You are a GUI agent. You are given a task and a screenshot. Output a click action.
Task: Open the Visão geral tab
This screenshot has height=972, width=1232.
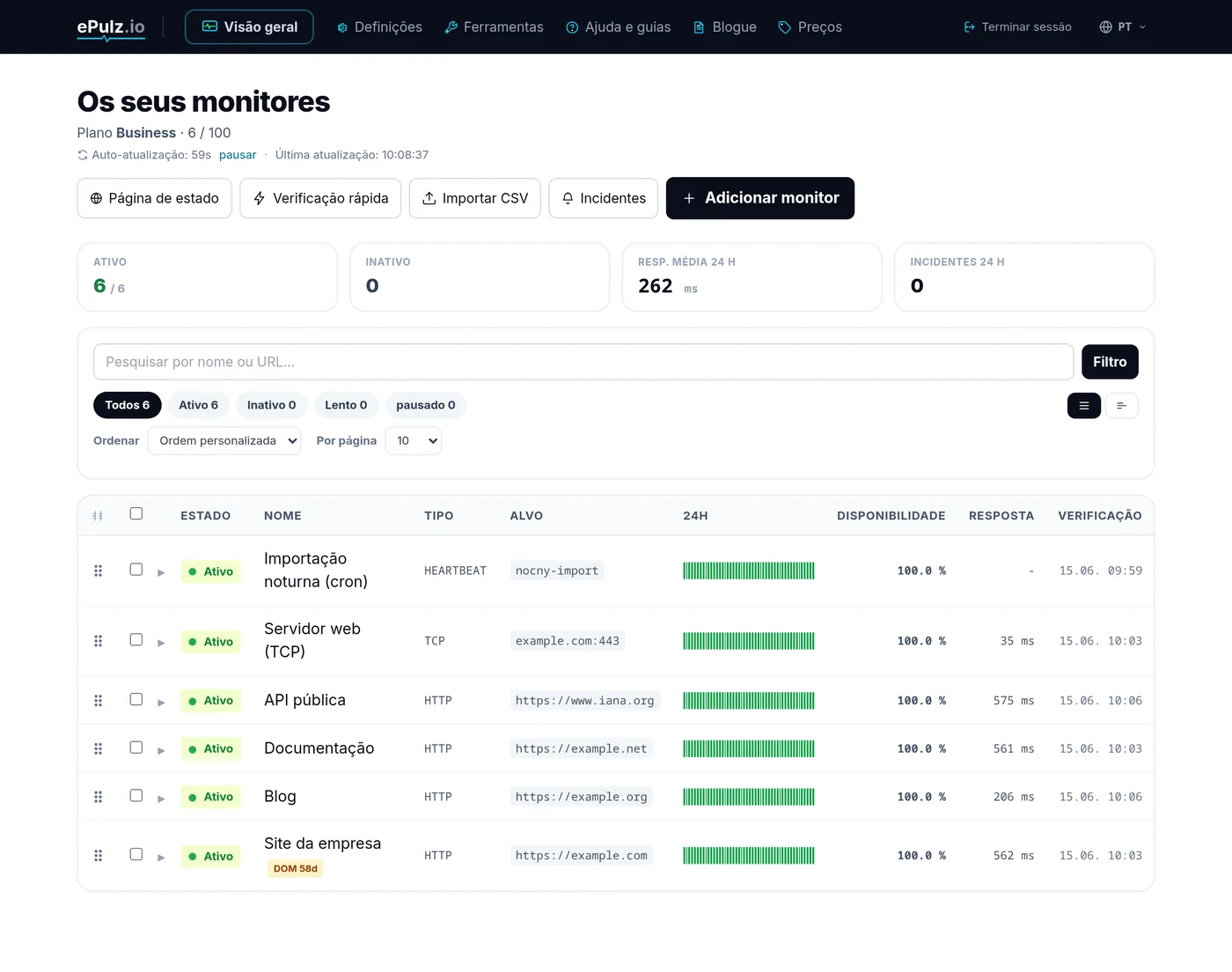pos(249,27)
